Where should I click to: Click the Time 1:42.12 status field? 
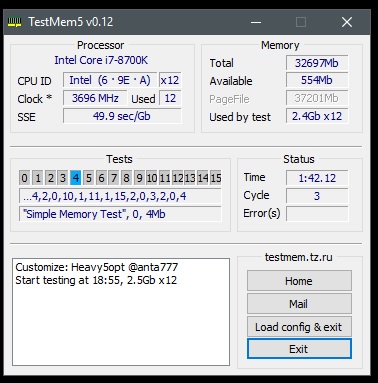(317, 178)
